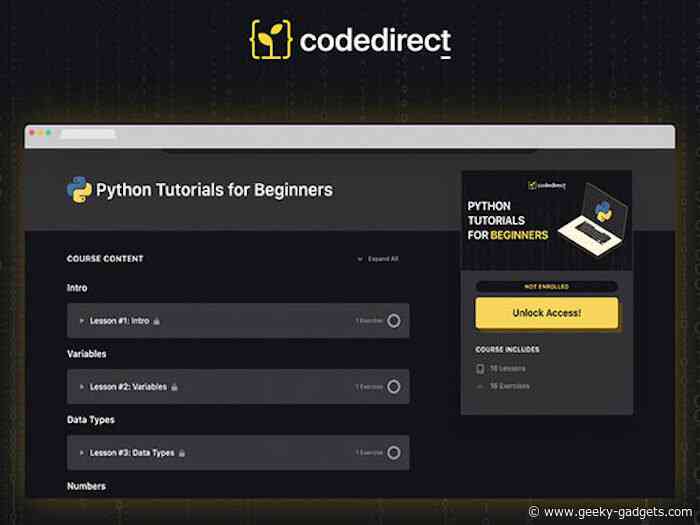Screen dimensions: 700x525
Task: Click the browser address bar
Action: click(x=88, y=133)
